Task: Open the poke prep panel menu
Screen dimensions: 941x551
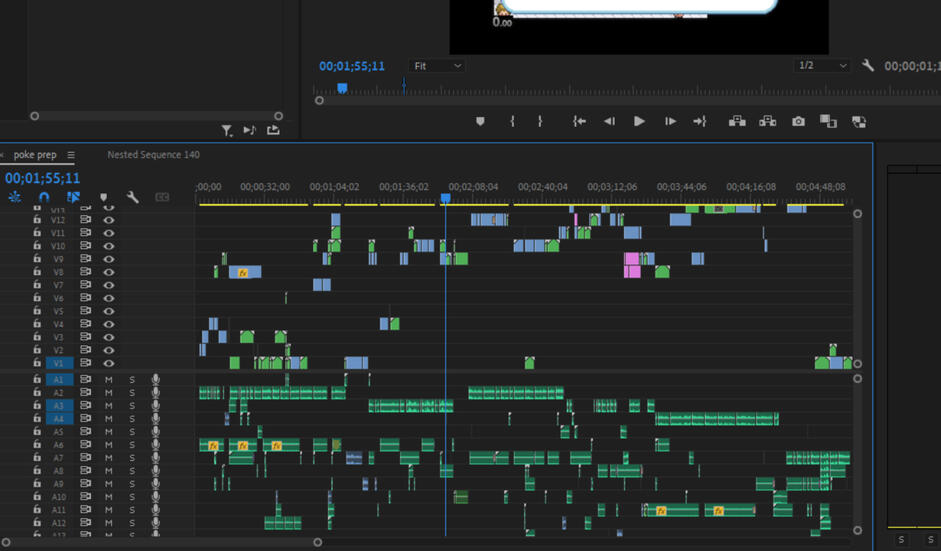Action: click(71, 156)
